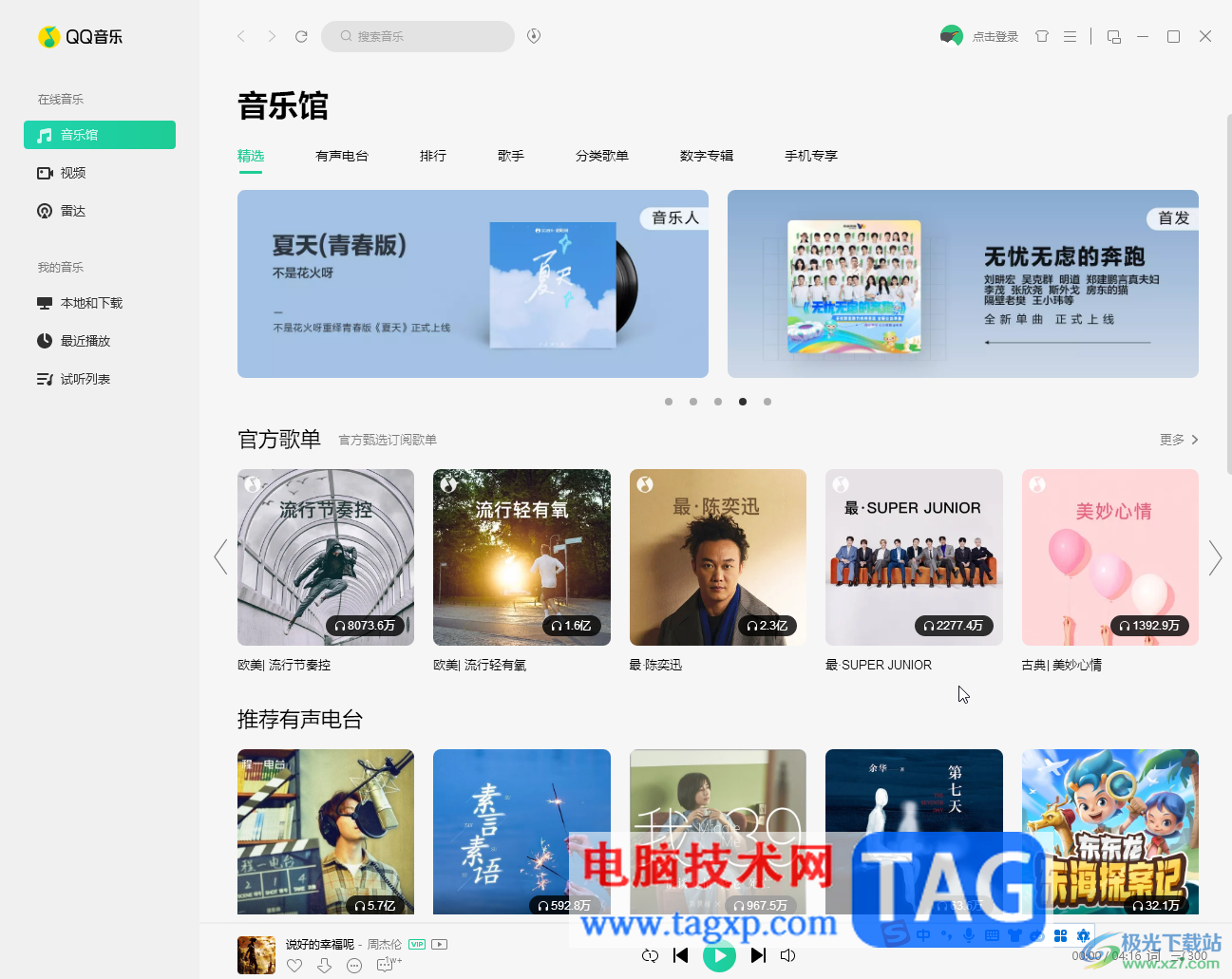
Task: Open the MV video icon beside VIP
Action: coord(439,945)
